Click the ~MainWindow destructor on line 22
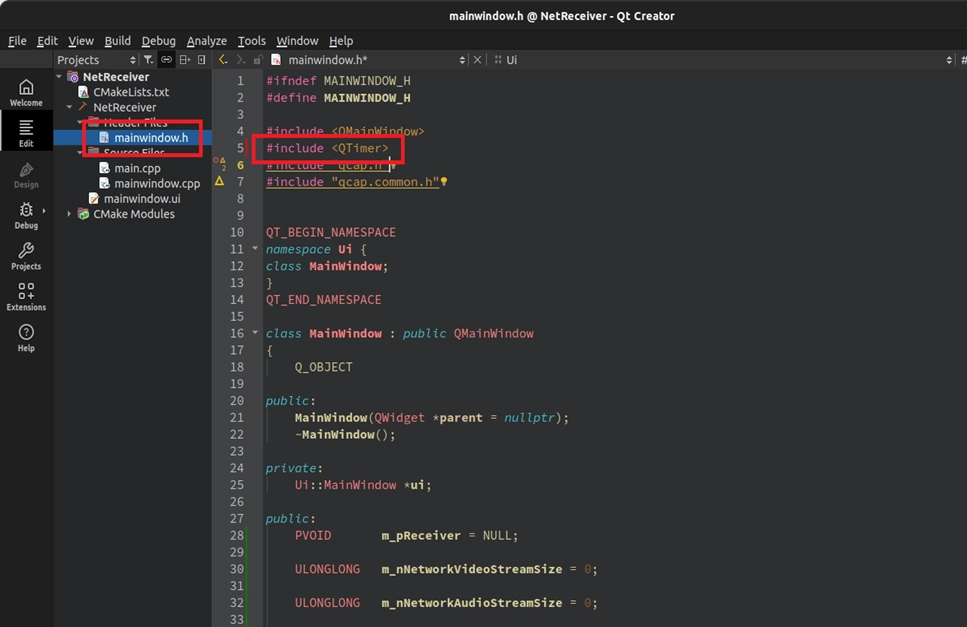The image size is (967, 627). 345,435
